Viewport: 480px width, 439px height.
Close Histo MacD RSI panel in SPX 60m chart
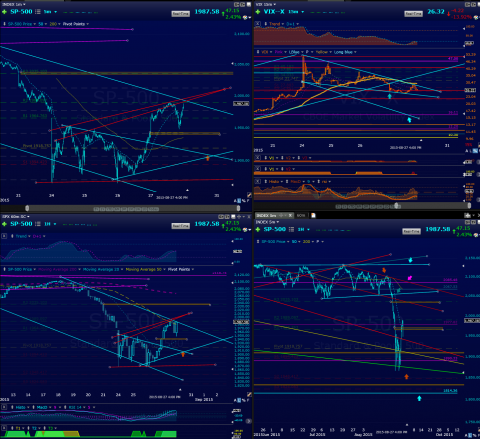click(x=4, y=407)
